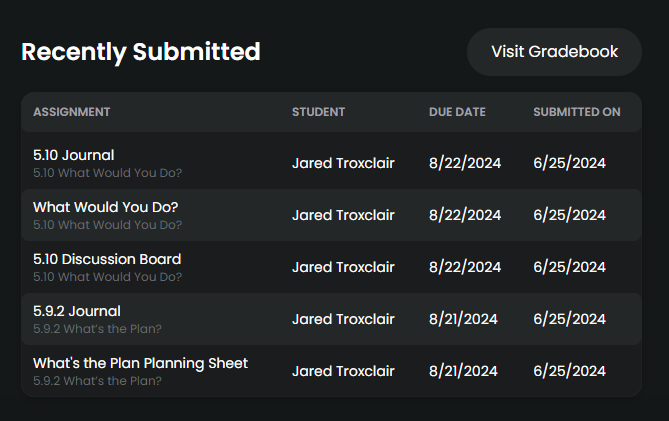Select the lesson subtitle under 5.10 Discussion Board
This screenshot has width=669, height=421.
click(x=108, y=277)
